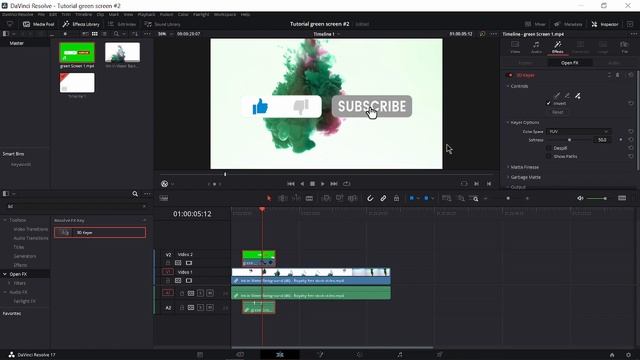
Task: Expand the Open FX category in effects library
Action: 4,274
